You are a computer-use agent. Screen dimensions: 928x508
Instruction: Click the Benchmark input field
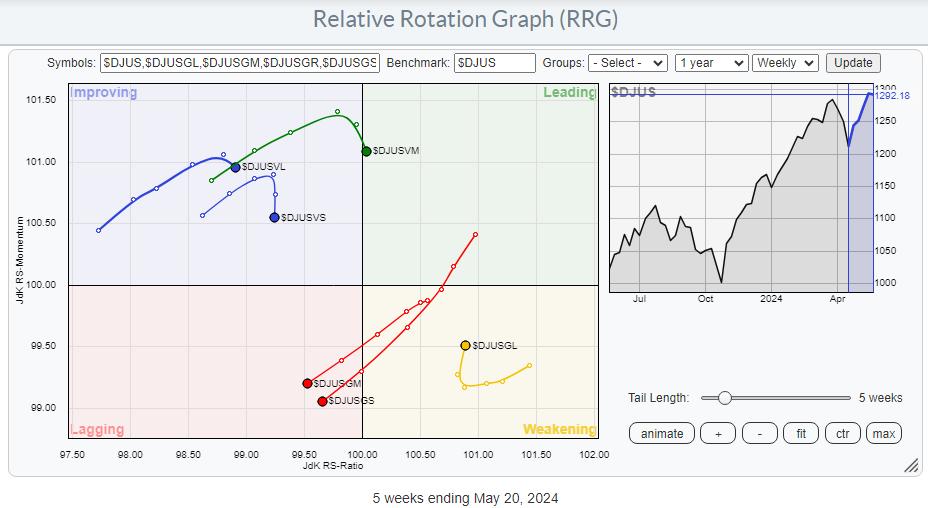coord(494,63)
